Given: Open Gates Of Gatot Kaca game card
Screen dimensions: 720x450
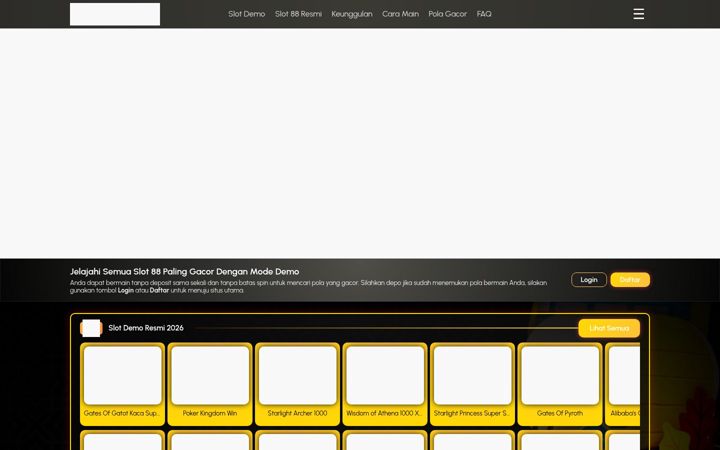Looking at the screenshot, I should click(122, 384).
